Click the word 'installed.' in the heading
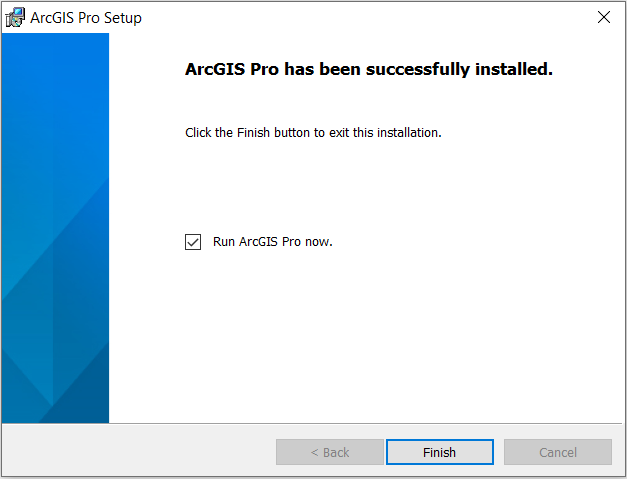 pyautogui.click(x=514, y=69)
